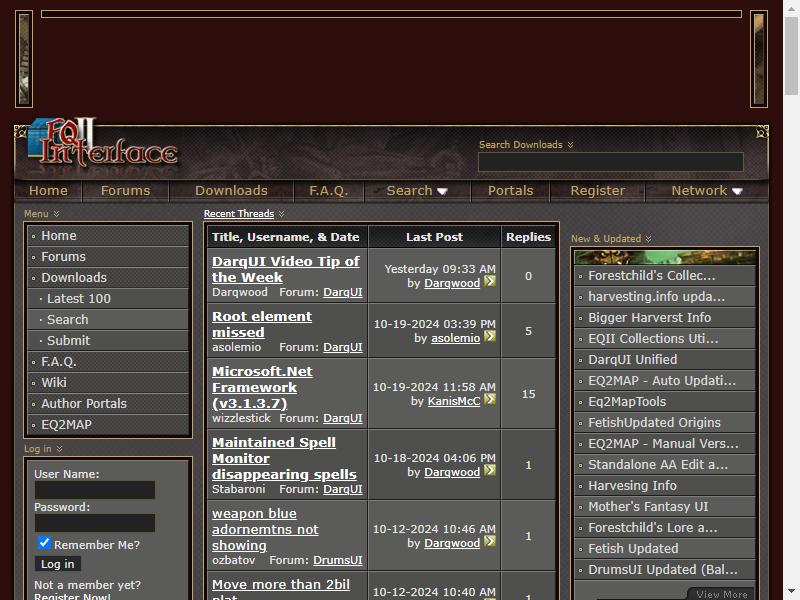Open Home in the top navigation bar
The height and width of the screenshot is (600, 800).
[48, 191]
